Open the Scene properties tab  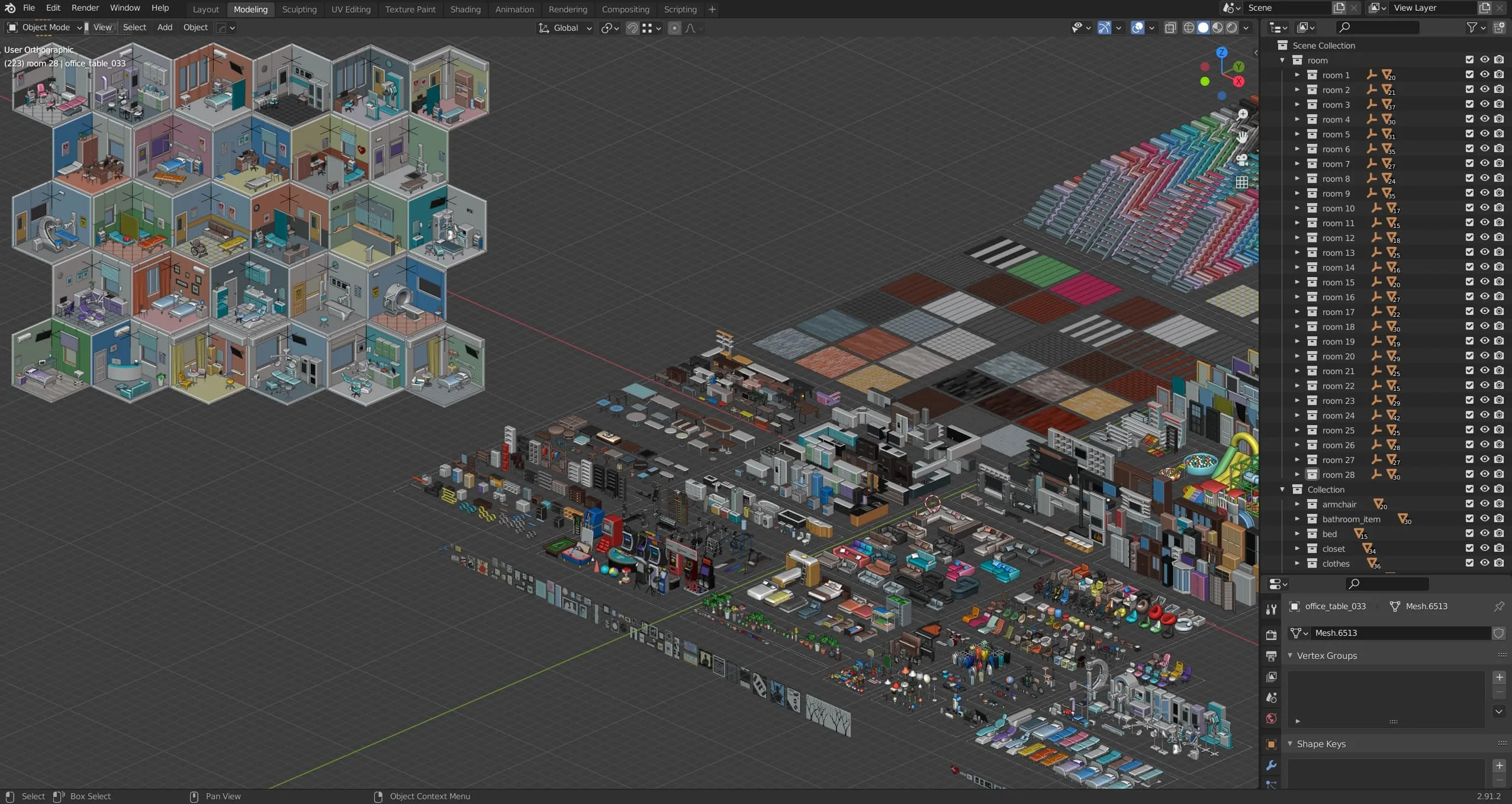[1271, 697]
